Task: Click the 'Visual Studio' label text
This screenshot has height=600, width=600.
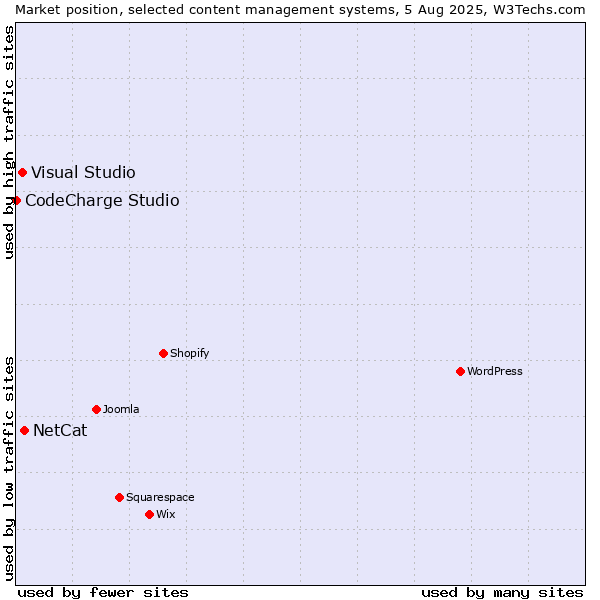Action: click(x=83, y=173)
